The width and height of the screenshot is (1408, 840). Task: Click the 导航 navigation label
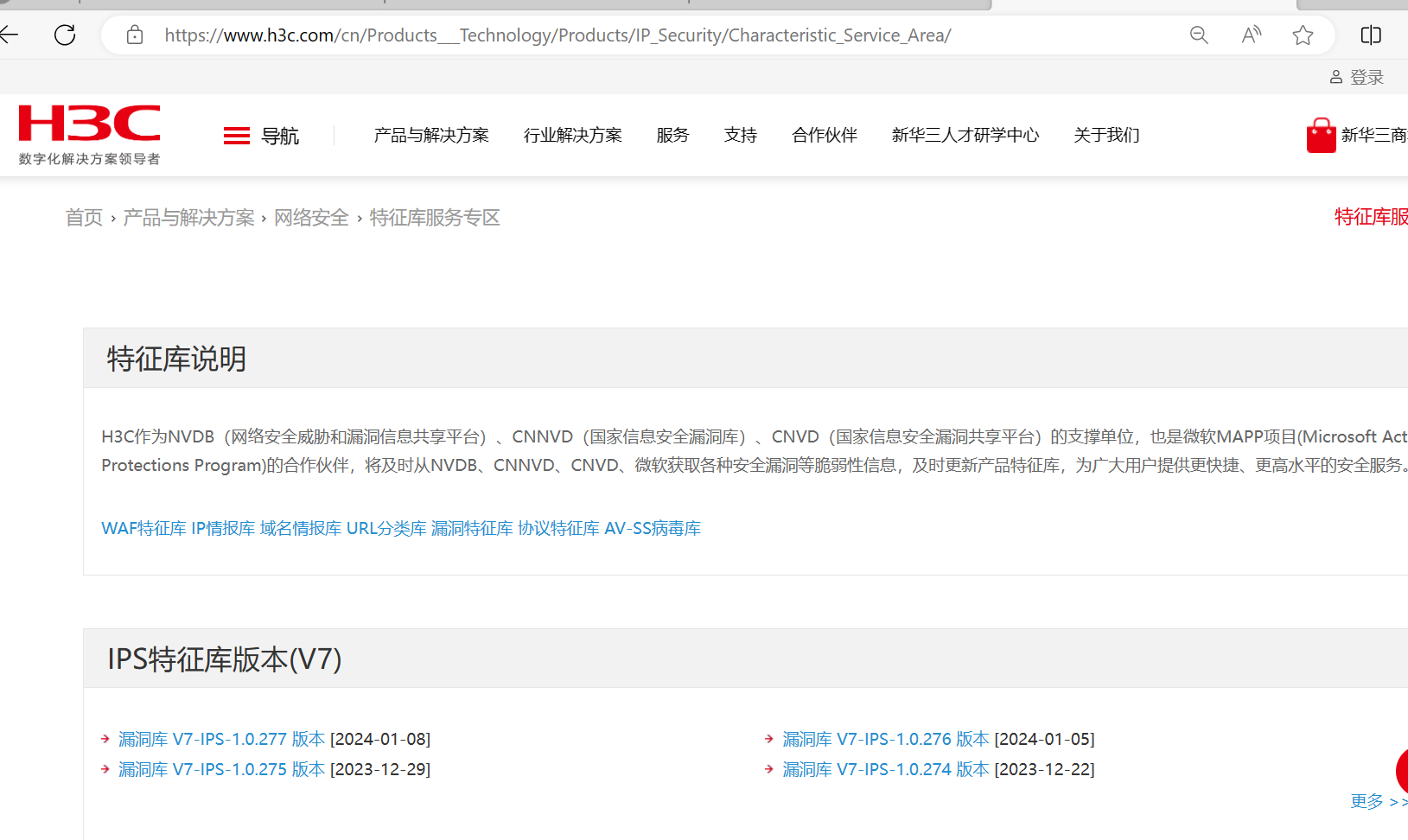coord(280,136)
